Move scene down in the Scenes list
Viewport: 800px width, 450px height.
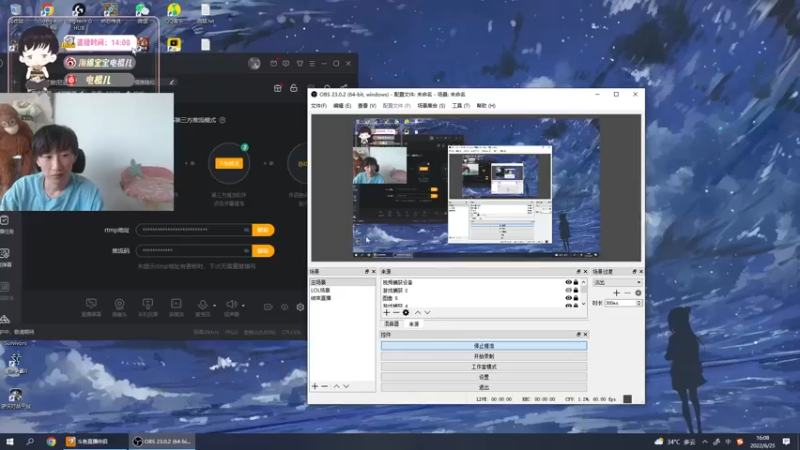pyautogui.click(x=346, y=386)
